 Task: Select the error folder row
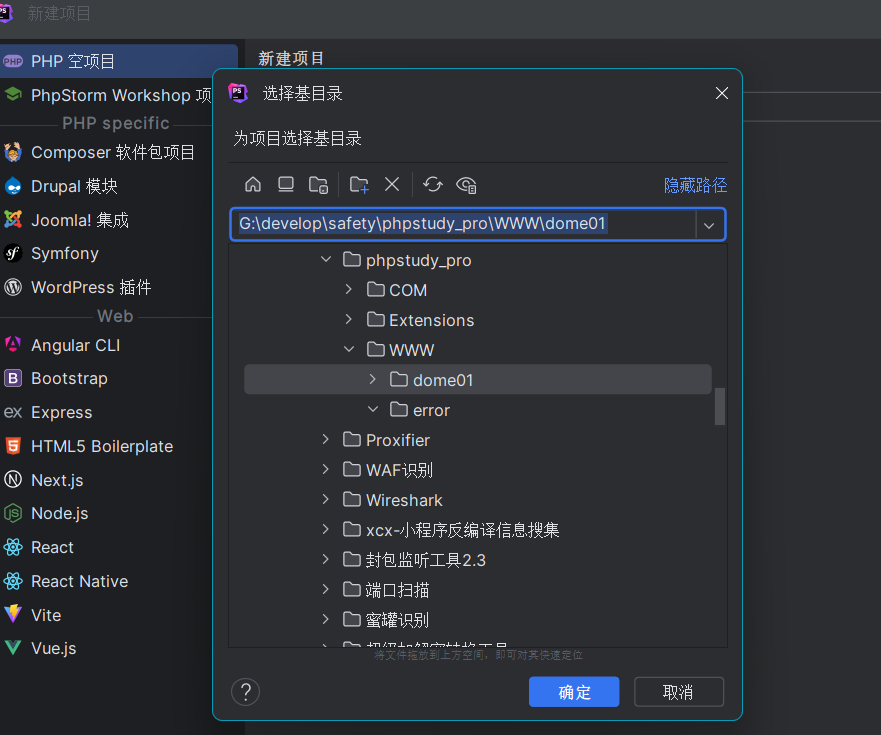click(478, 410)
